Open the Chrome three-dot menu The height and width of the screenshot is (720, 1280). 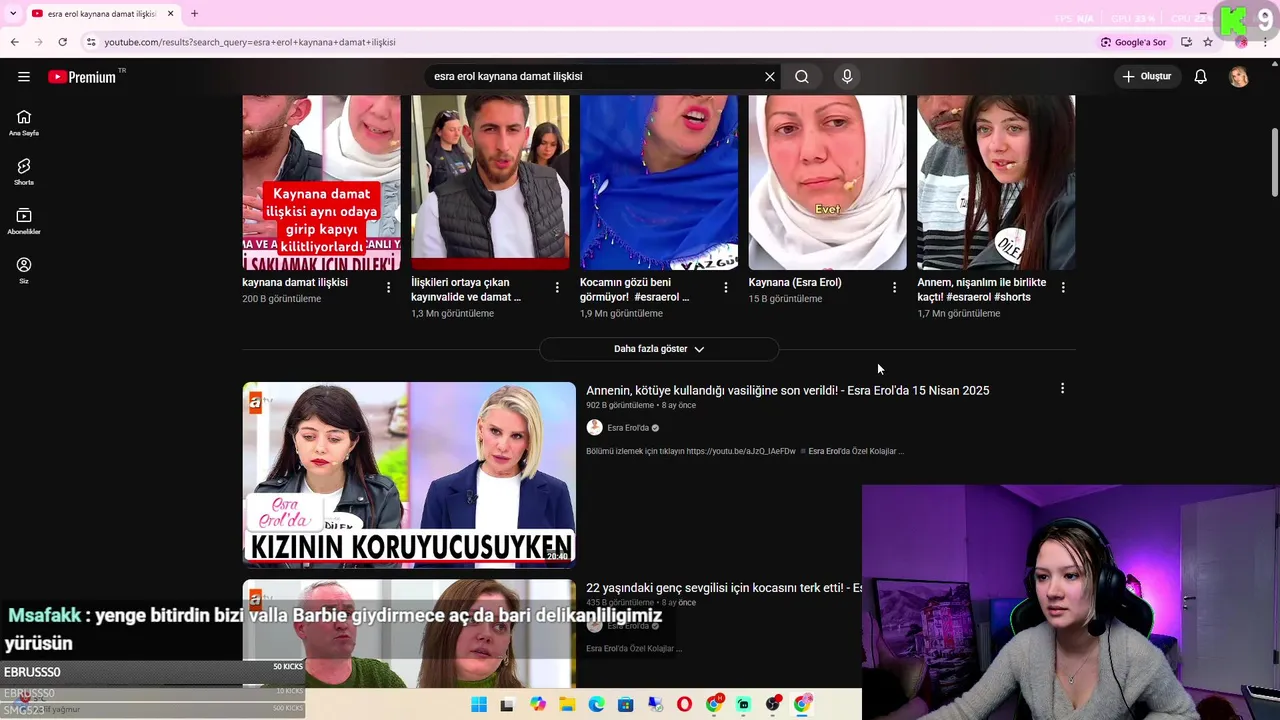coord(1266,42)
